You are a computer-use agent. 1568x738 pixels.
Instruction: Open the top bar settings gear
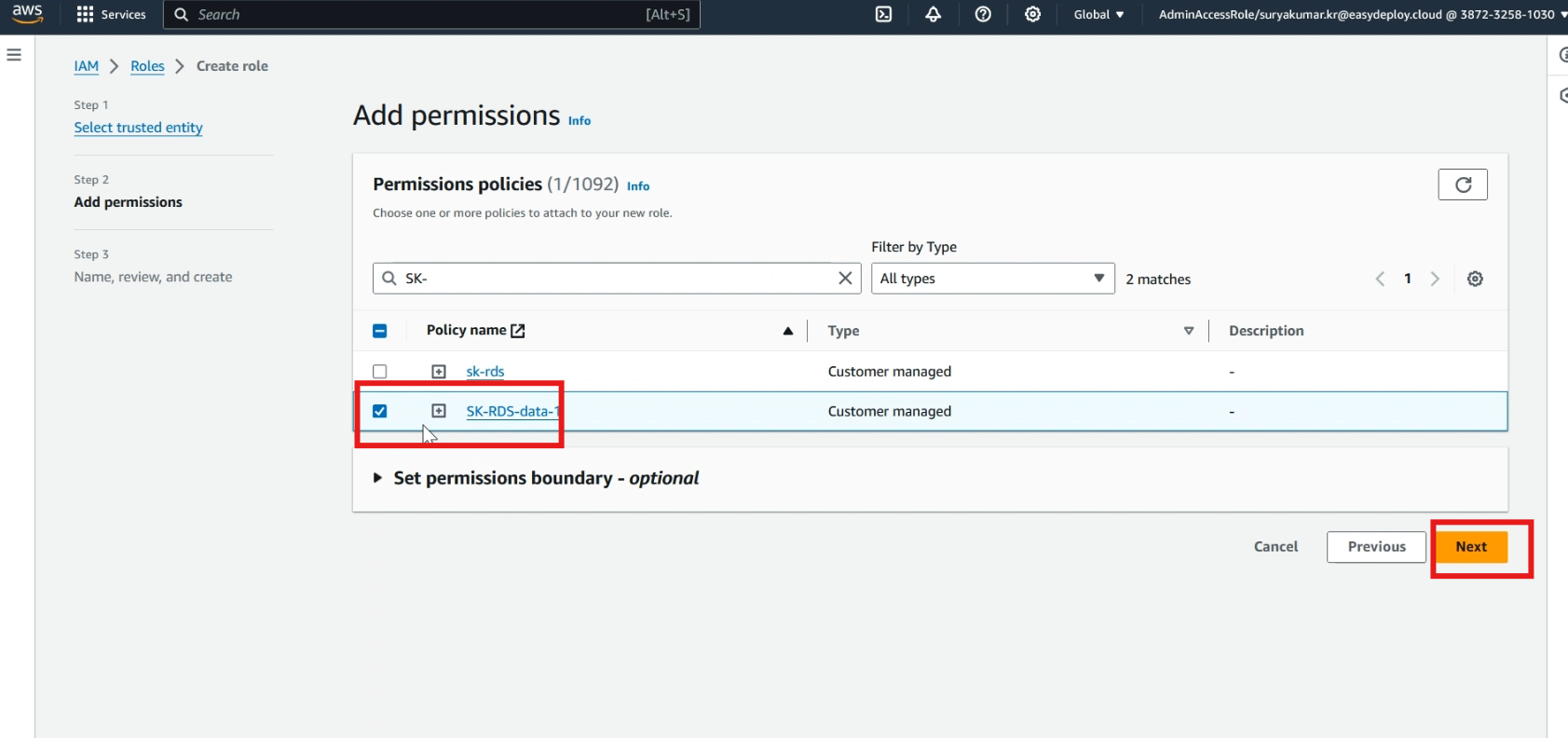pyautogui.click(x=1032, y=14)
